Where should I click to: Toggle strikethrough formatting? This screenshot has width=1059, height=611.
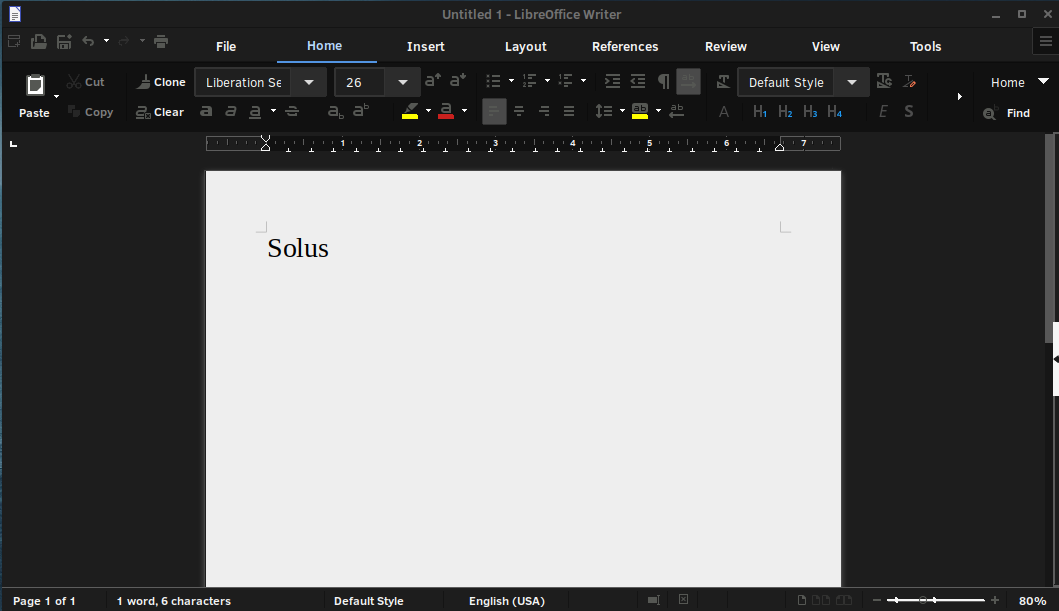292,111
